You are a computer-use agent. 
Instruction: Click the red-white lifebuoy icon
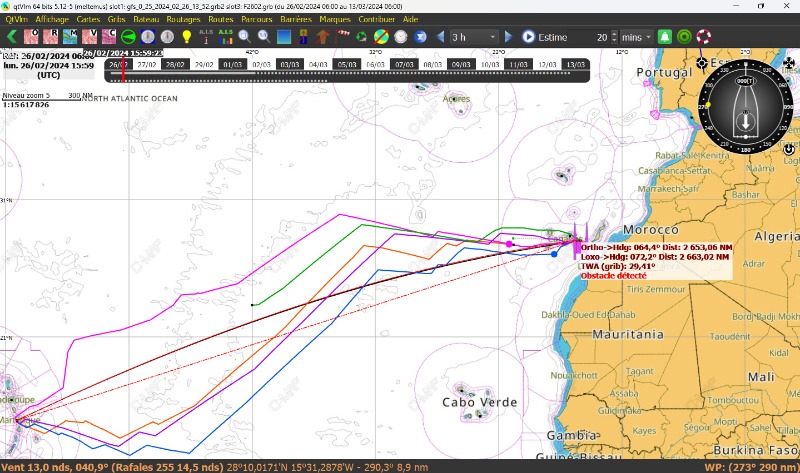(x=704, y=37)
